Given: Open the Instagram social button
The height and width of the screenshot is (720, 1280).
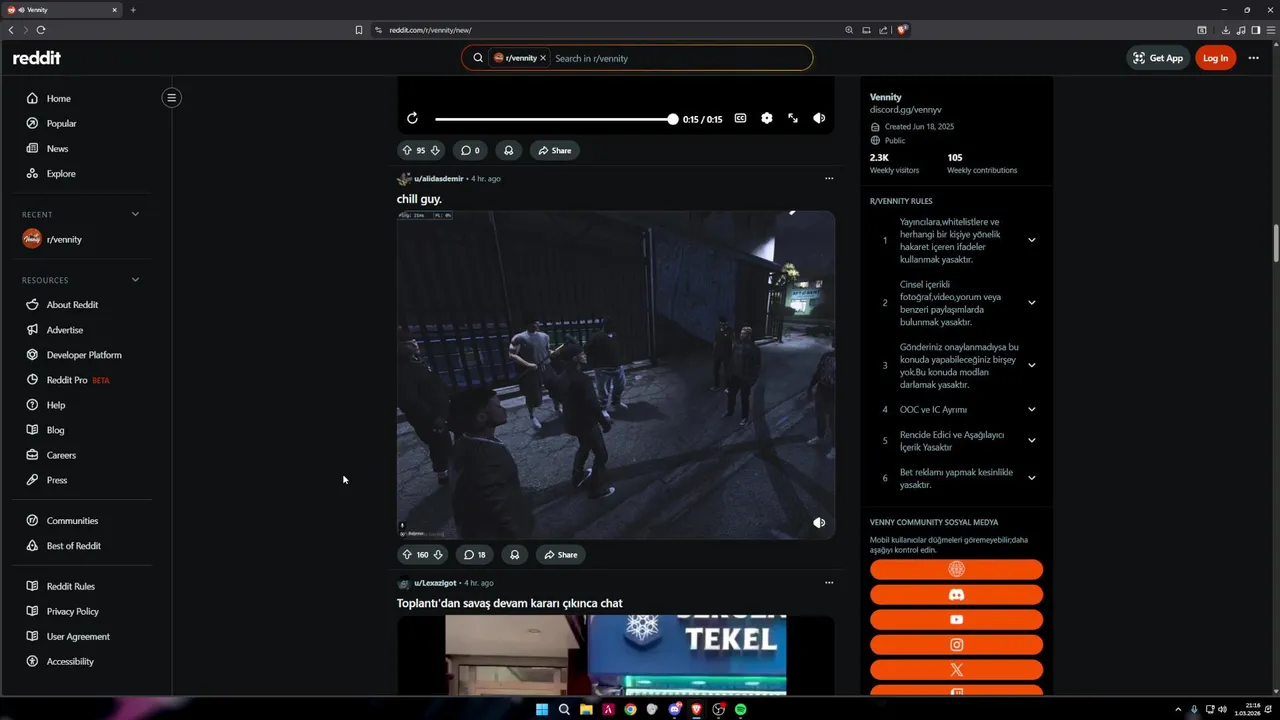Looking at the screenshot, I should click(x=956, y=645).
